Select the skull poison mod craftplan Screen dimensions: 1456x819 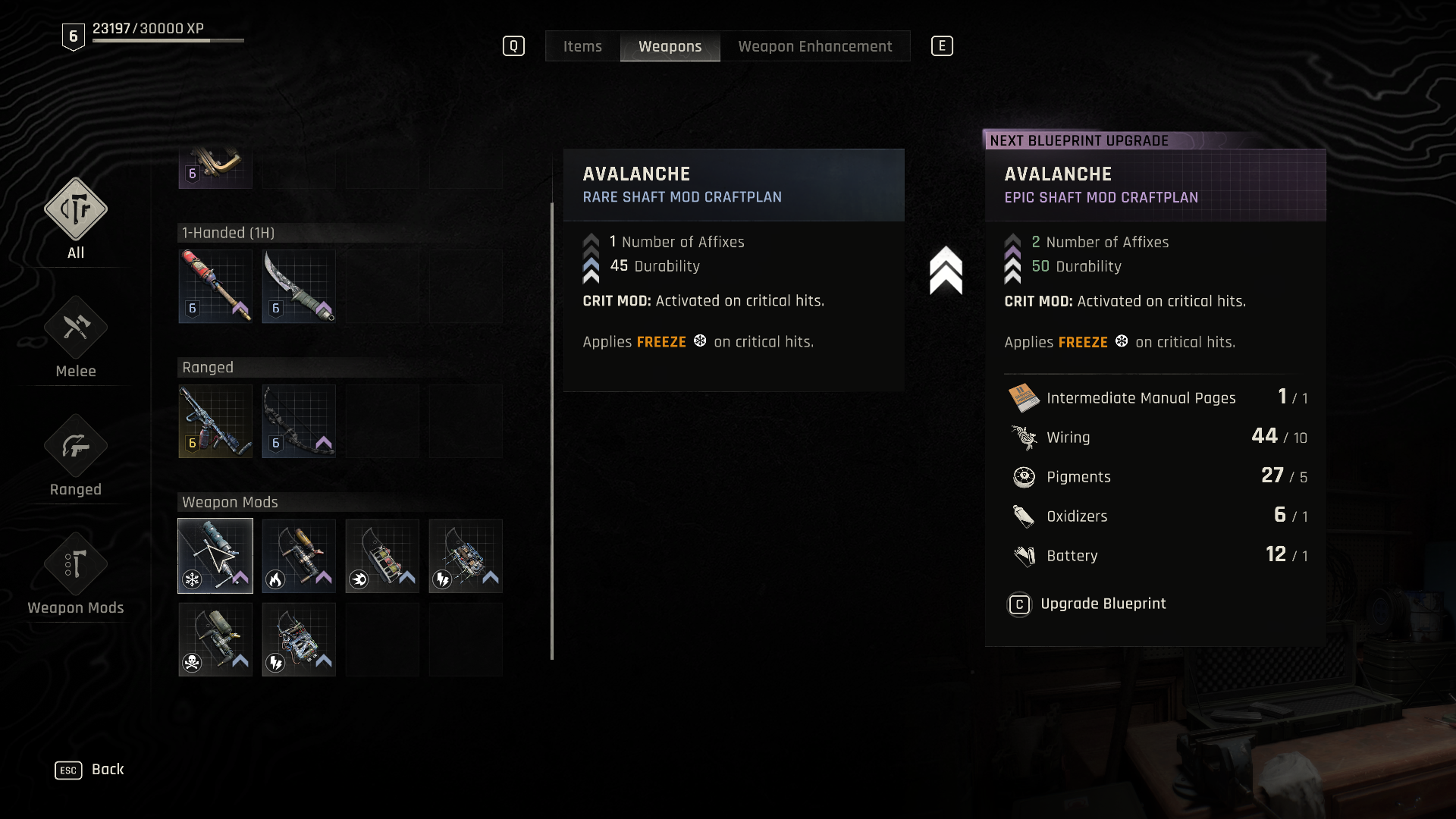click(215, 639)
